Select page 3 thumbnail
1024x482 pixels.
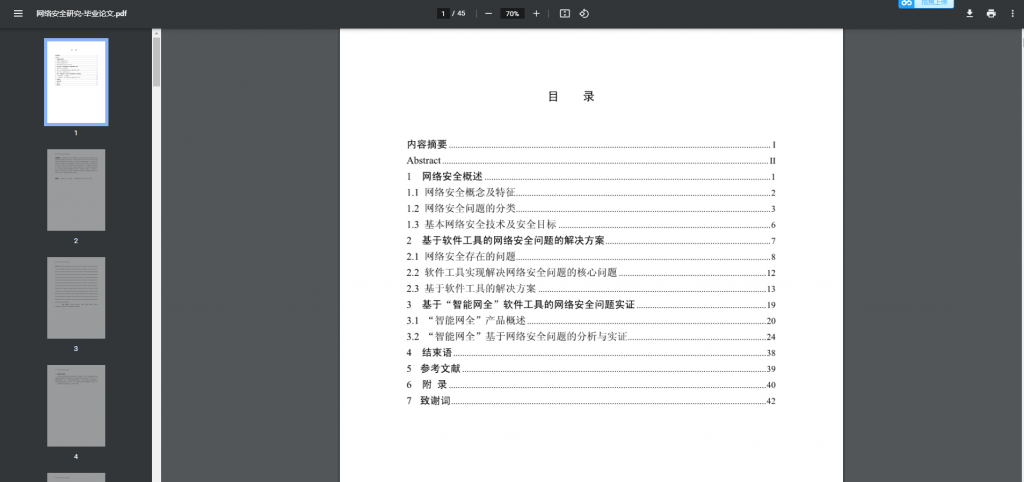(x=76, y=298)
